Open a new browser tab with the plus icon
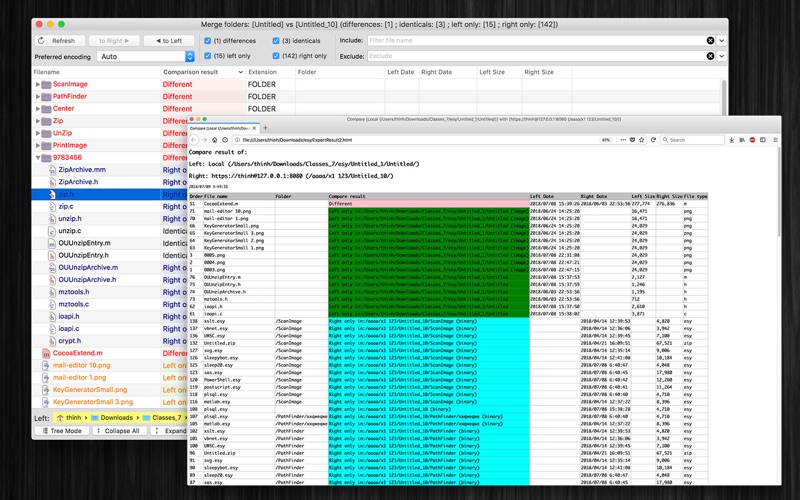Viewport: 800px width, 500px height. coord(265,128)
